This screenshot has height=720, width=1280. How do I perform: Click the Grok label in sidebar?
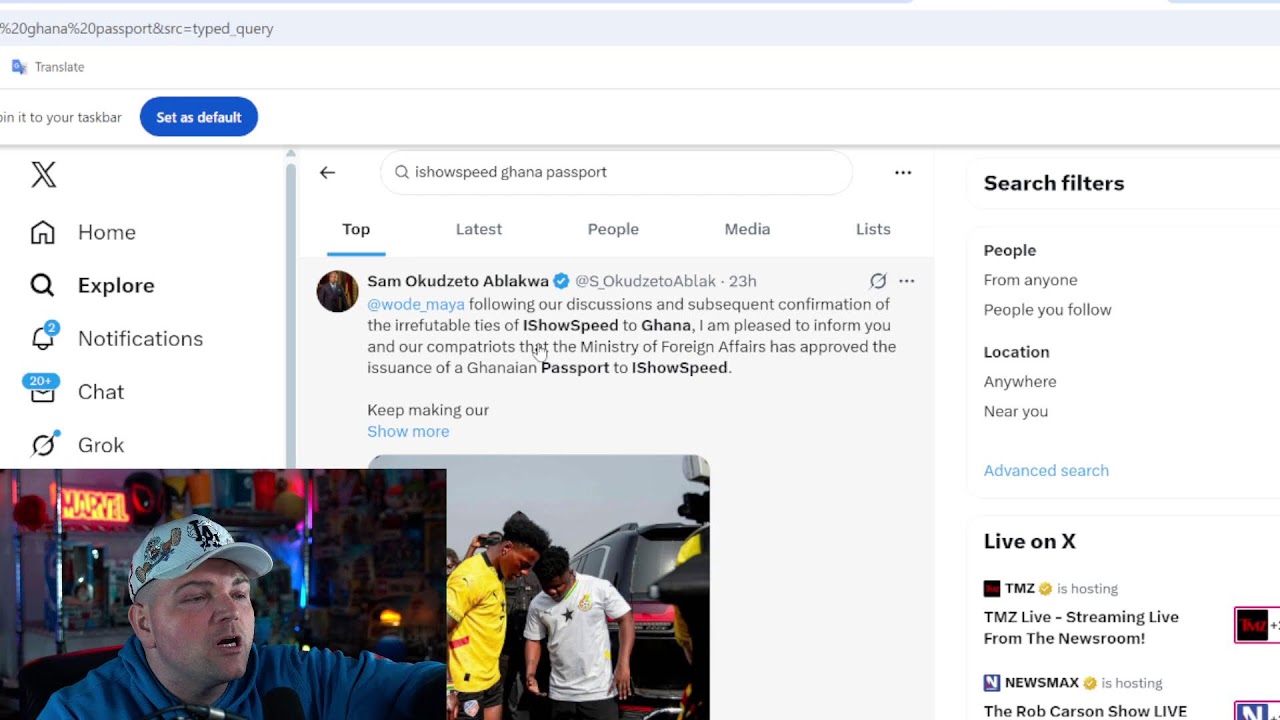101,444
